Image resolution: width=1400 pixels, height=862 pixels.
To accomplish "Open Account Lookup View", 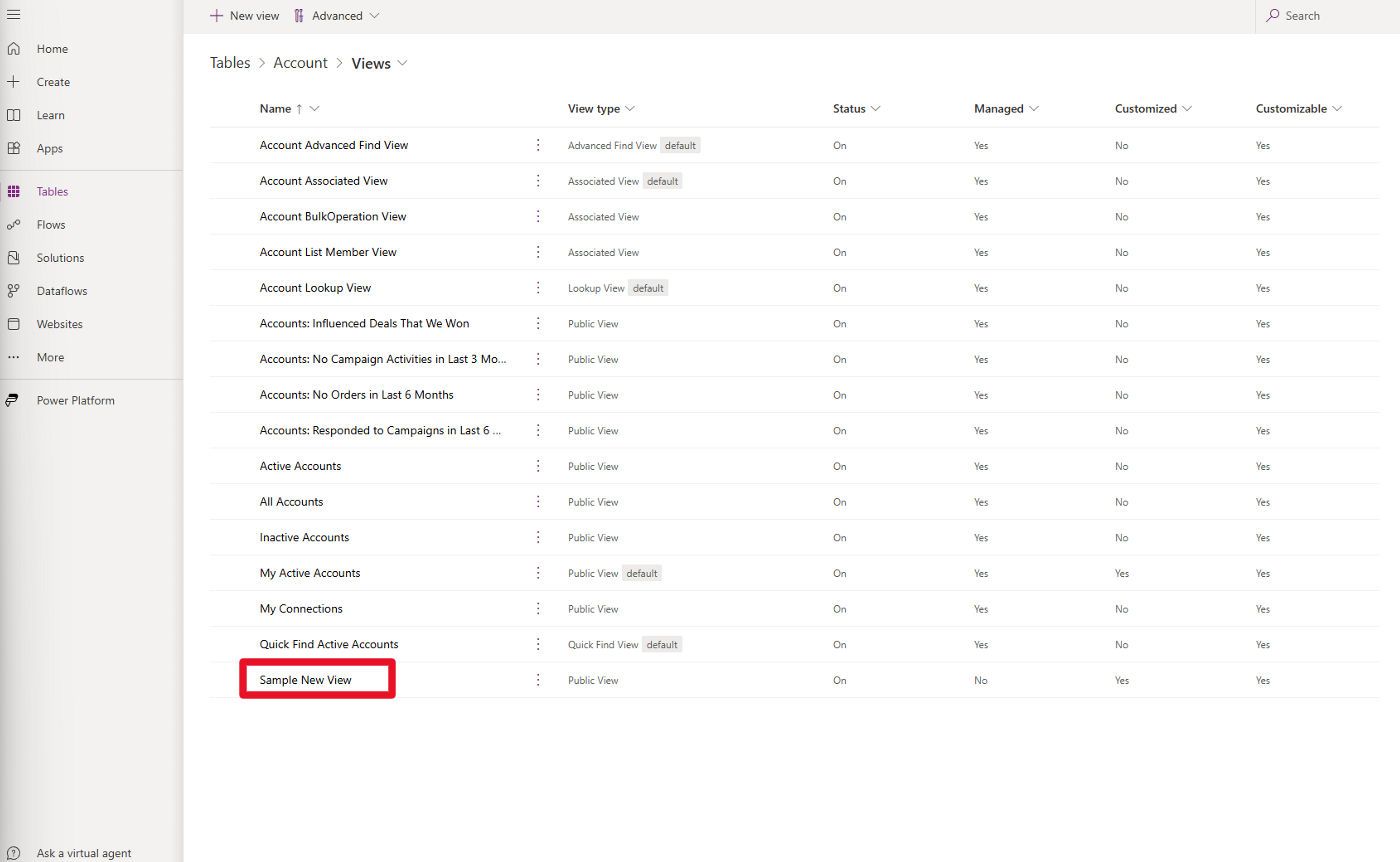I will [315, 288].
